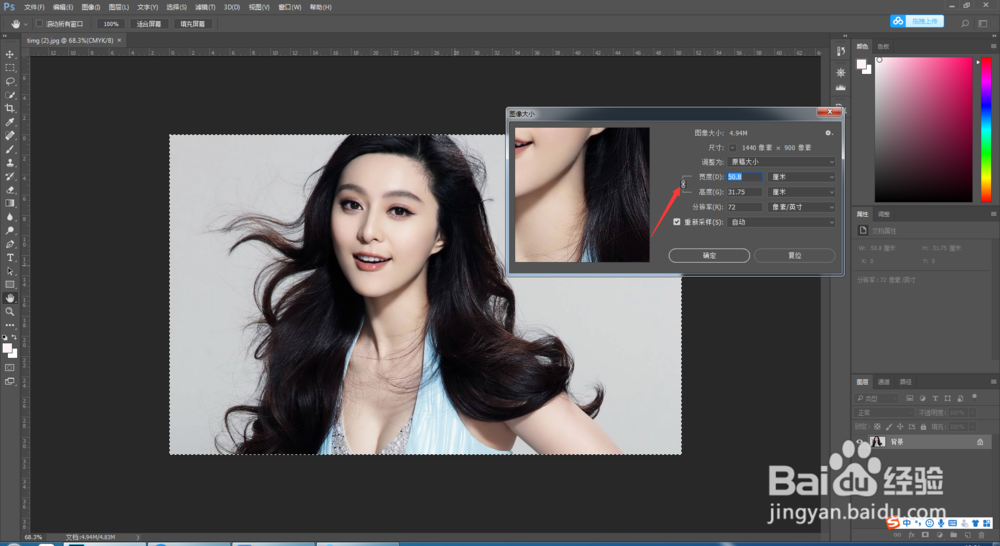
Task: Hide the 背景 layer eye icon
Action: coord(860,441)
